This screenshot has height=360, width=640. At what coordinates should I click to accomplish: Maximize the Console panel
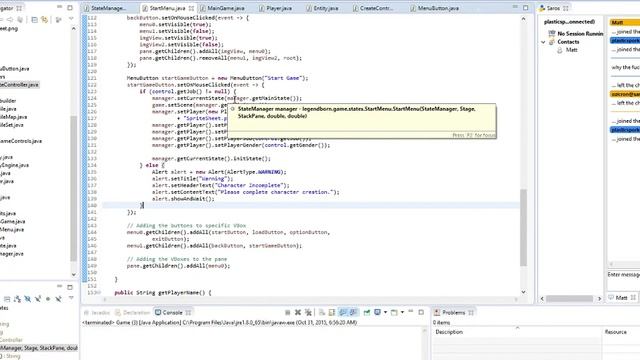tap(421, 312)
